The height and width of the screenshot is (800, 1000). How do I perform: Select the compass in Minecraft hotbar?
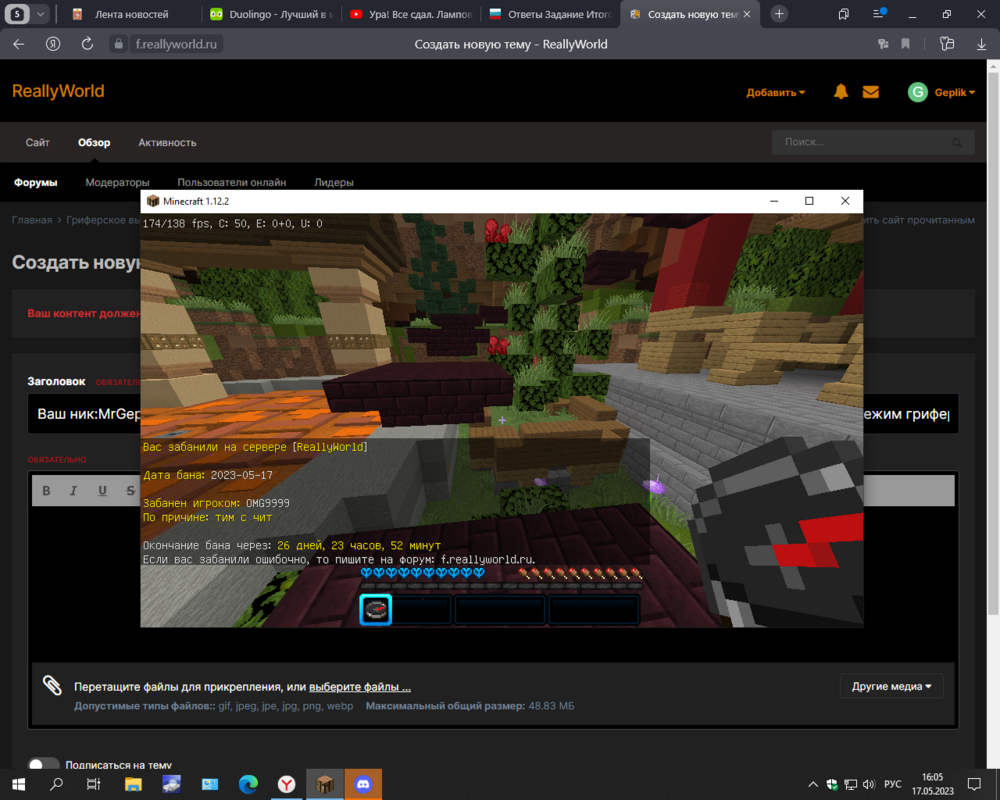tap(376, 609)
